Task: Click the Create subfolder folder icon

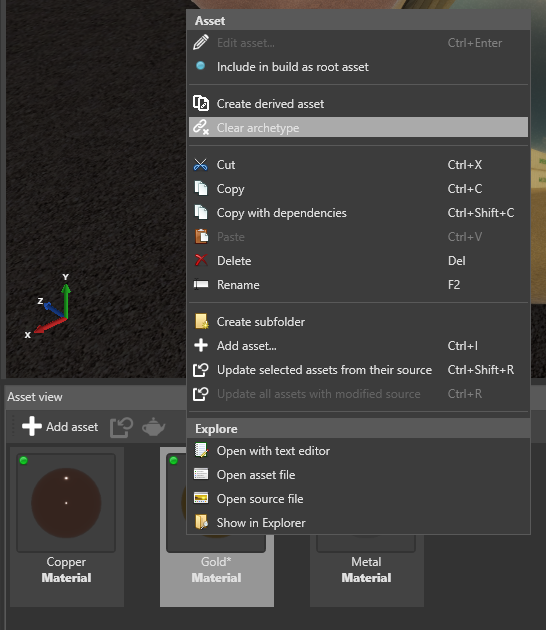Action: [201, 321]
